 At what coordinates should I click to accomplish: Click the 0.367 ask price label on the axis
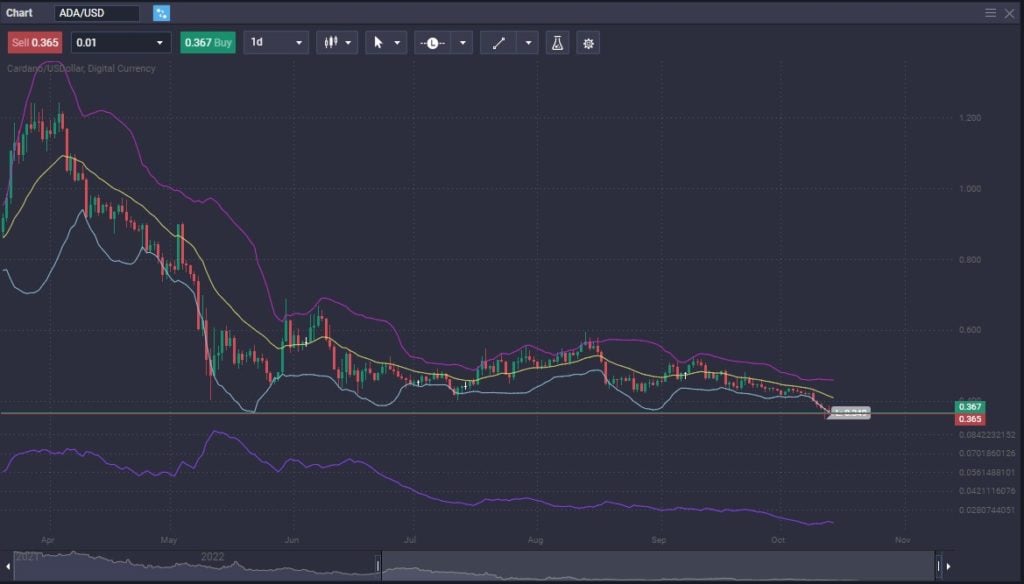[x=970, y=407]
